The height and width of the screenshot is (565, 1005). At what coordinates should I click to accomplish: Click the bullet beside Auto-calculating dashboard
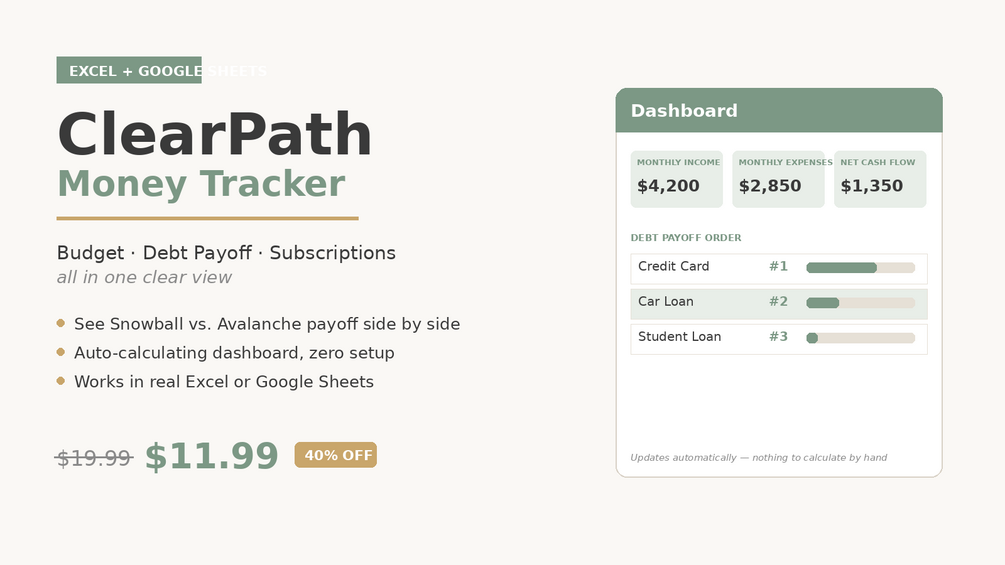point(61,352)
